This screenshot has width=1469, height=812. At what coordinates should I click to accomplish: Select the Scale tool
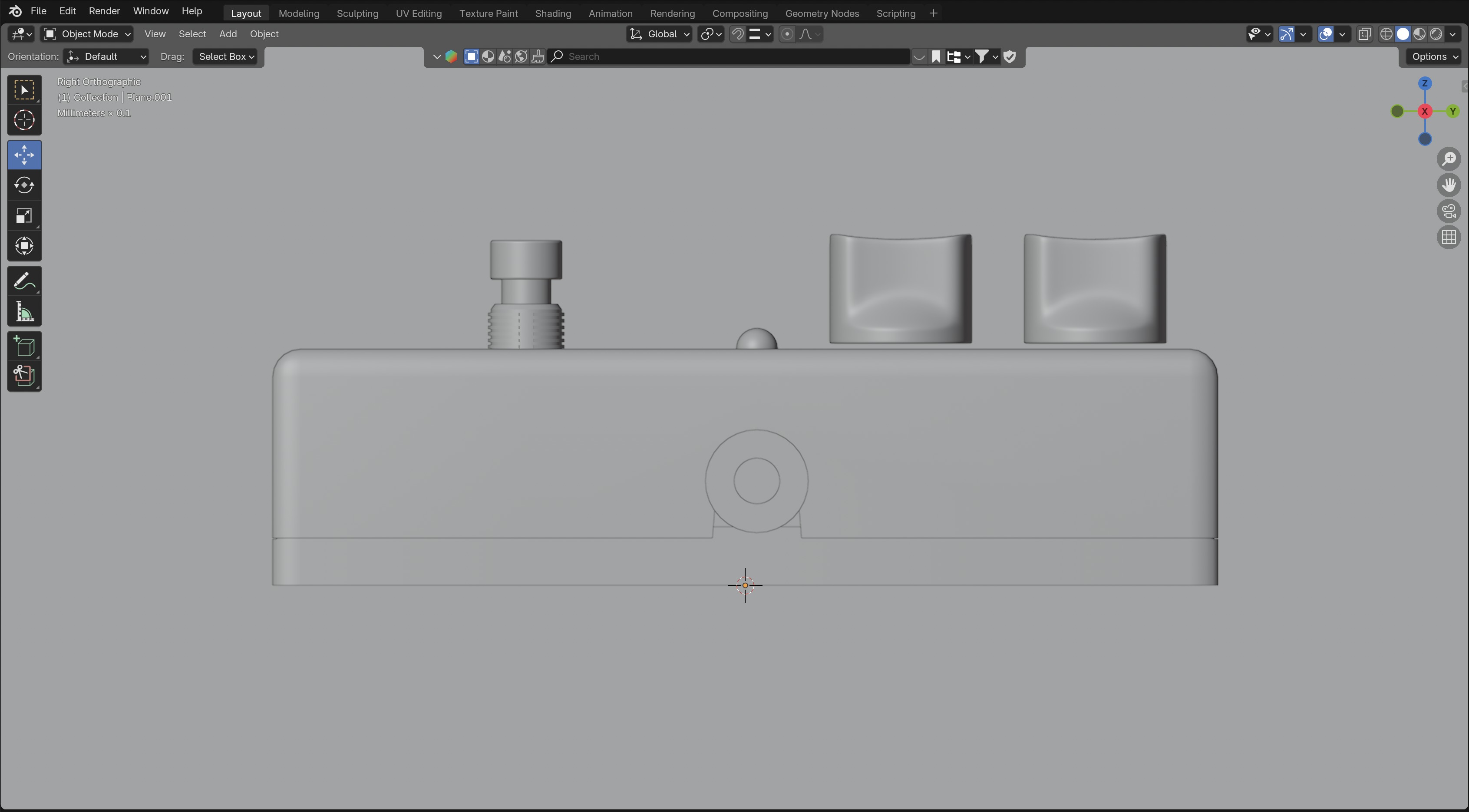24,216
